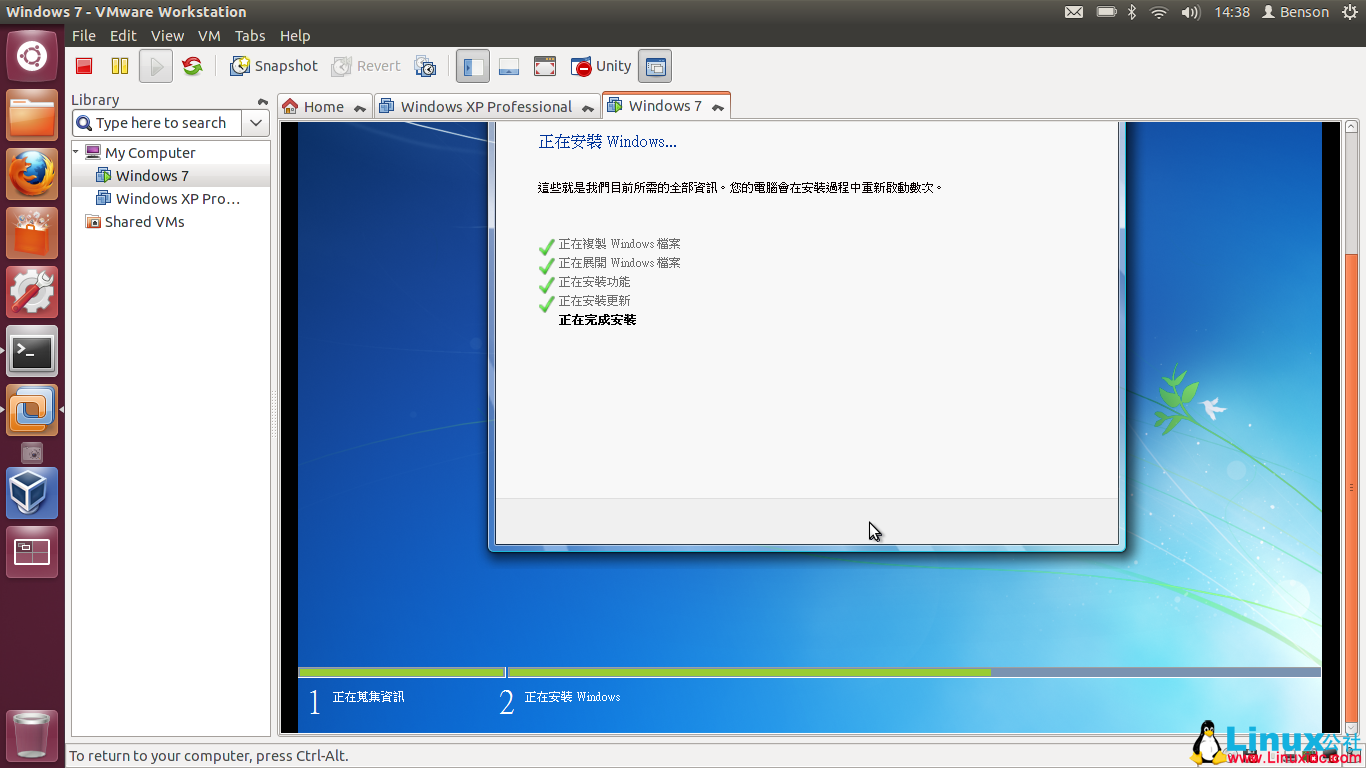Open the Ubuntu Dash home
Screen dimensions: 1366x768
tap(33, 56)
